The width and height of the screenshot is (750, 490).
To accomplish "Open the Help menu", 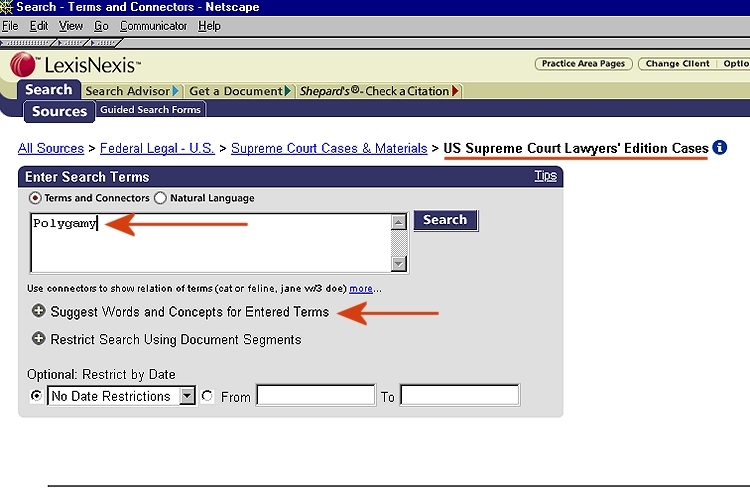I will [209, 26].
